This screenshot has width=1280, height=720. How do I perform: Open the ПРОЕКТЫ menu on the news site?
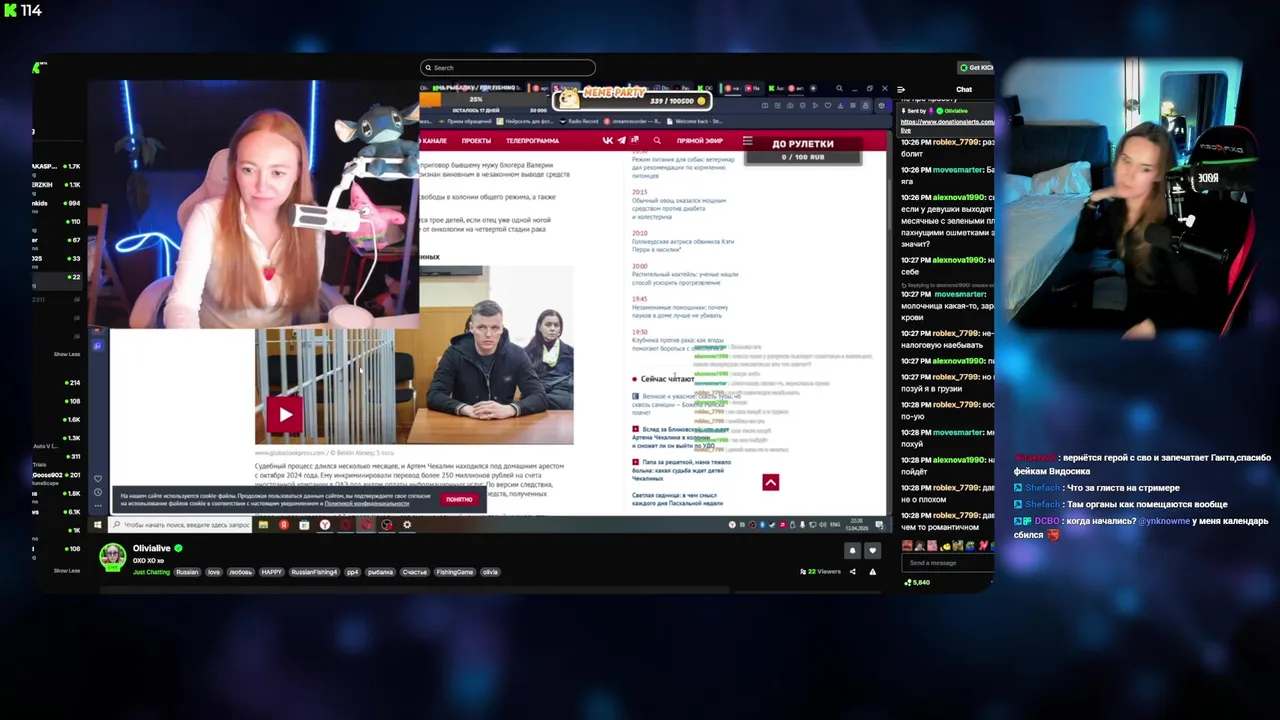[x=476, y=141]
